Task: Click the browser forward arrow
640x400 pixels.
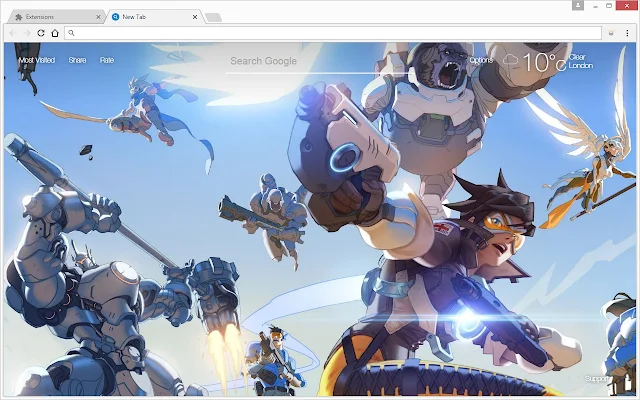Action: coord(27,33)
